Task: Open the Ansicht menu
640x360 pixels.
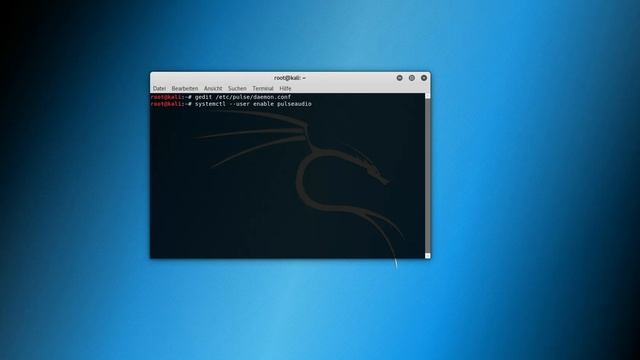Action: [x=213, y=89]
